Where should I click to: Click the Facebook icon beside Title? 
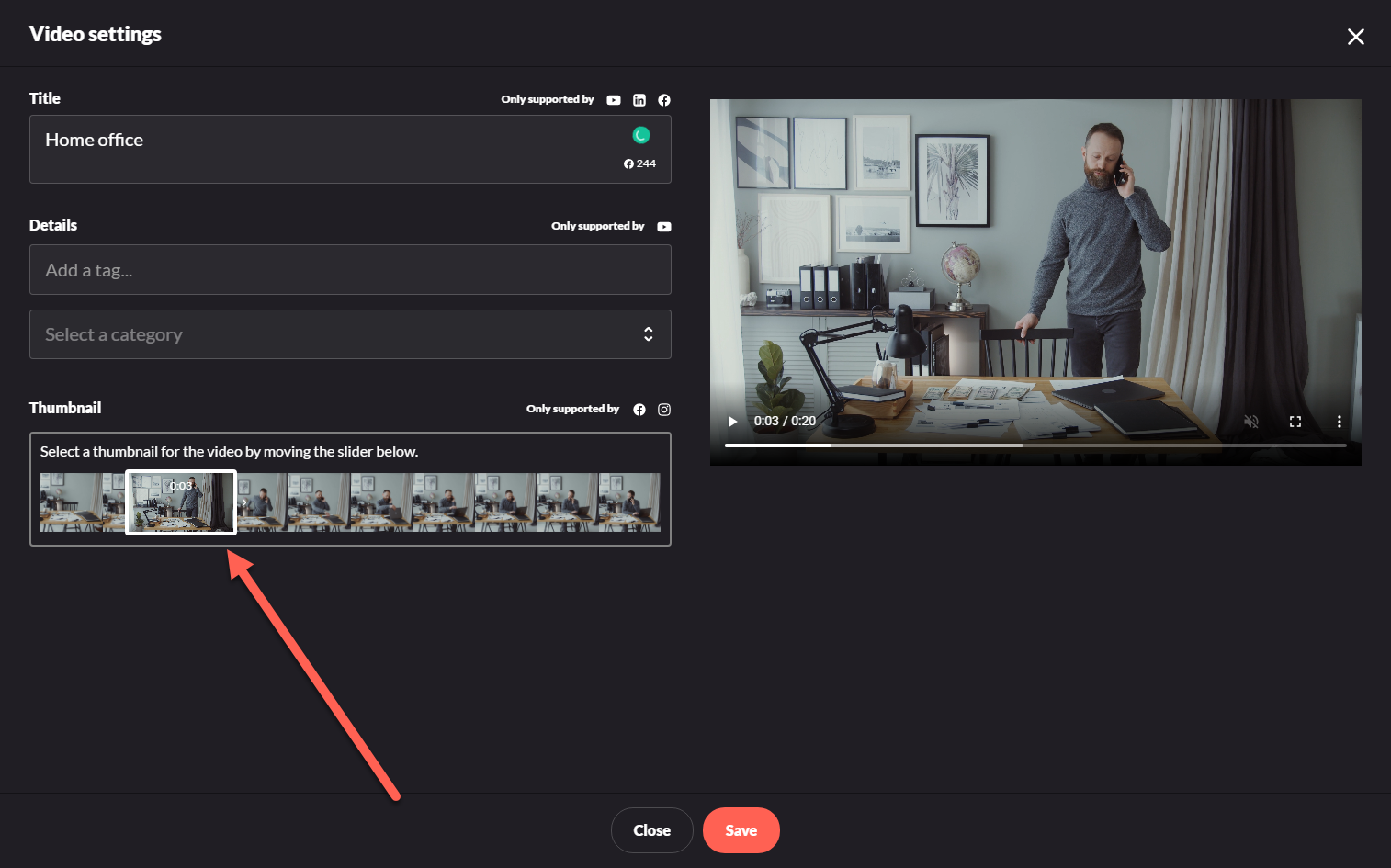(664, 100)
